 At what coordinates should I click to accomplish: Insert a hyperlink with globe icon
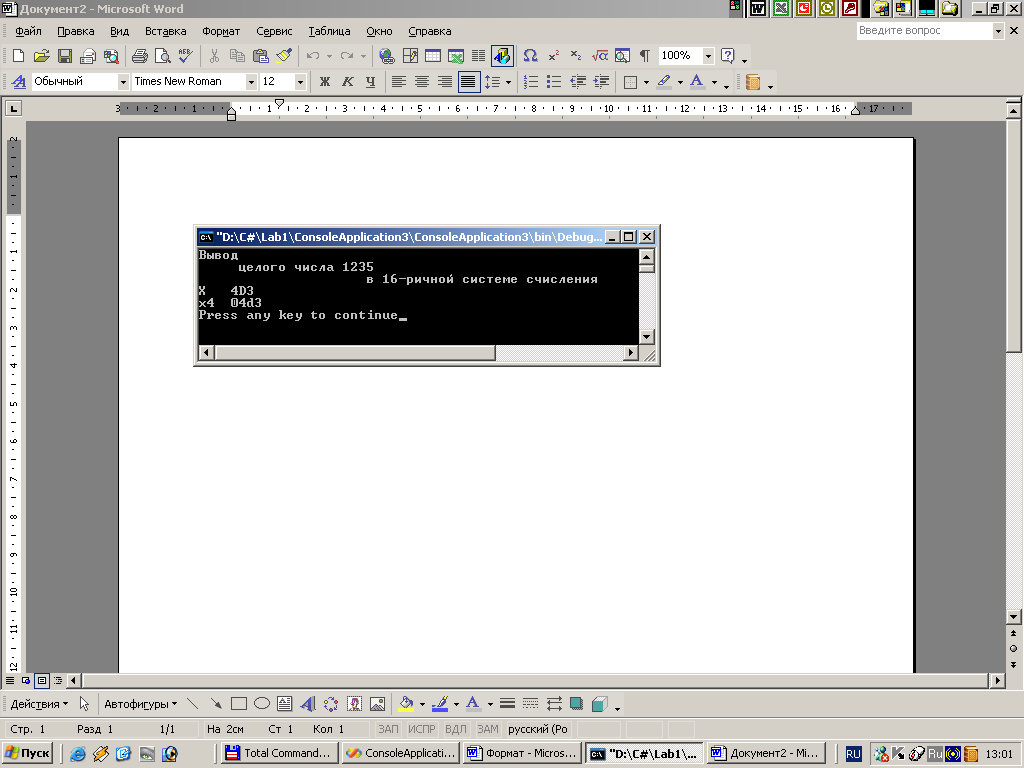pyautogui.click(x=387, y=56)
